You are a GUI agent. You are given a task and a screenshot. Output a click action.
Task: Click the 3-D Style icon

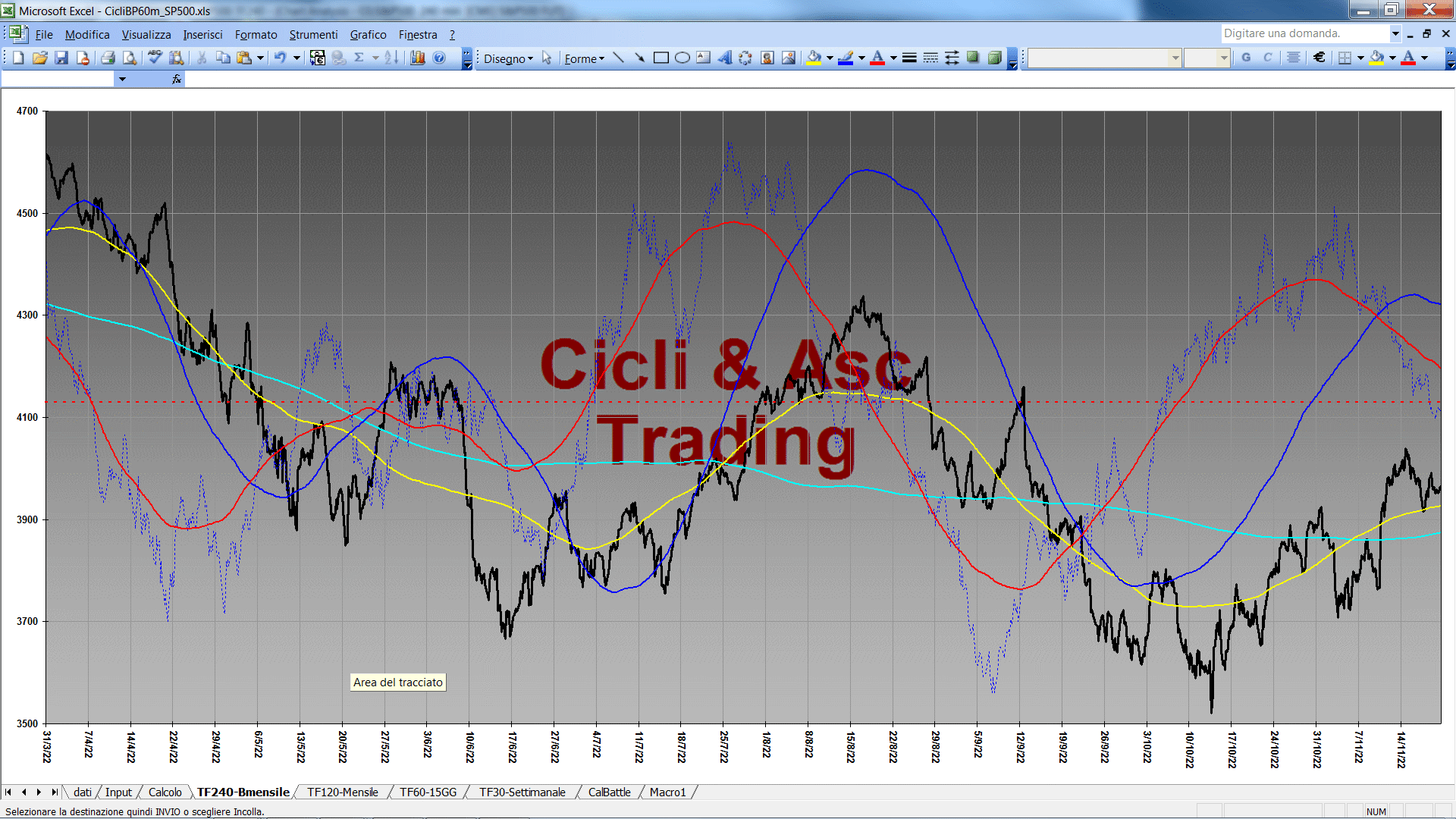coord(994,58)
